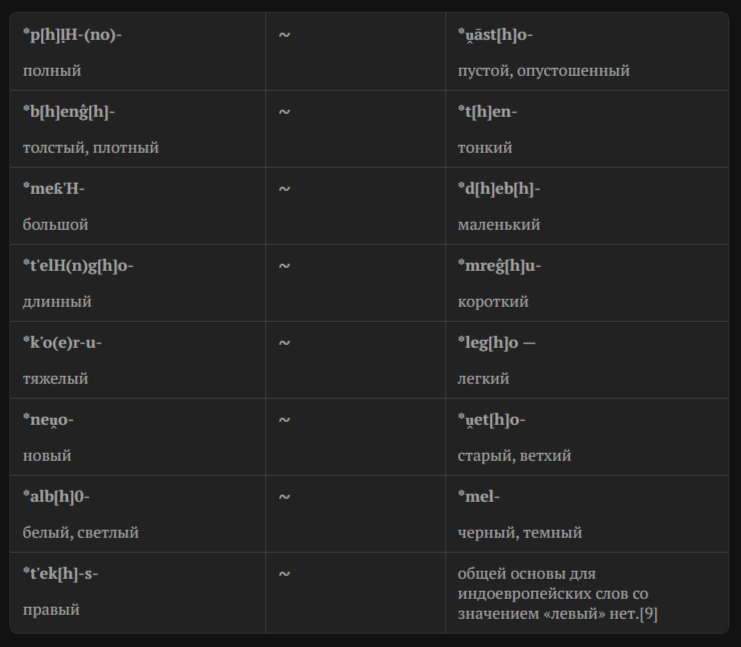The height and width of the screenshot is (647, 741).
Task: Click the word «большой»
Action: tap(56, 225)
